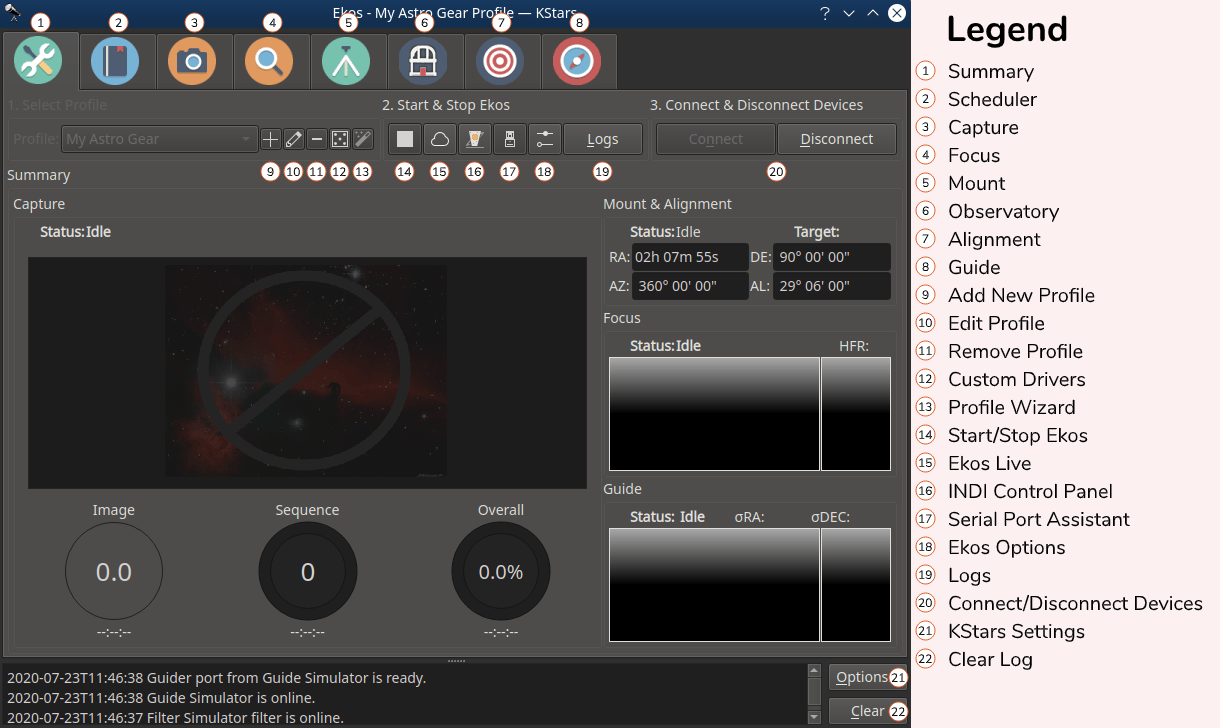Open Ekos Live cloud icon
Image resolution: width=1220 pixels, height=728 pixels.
tap(440, 139)
